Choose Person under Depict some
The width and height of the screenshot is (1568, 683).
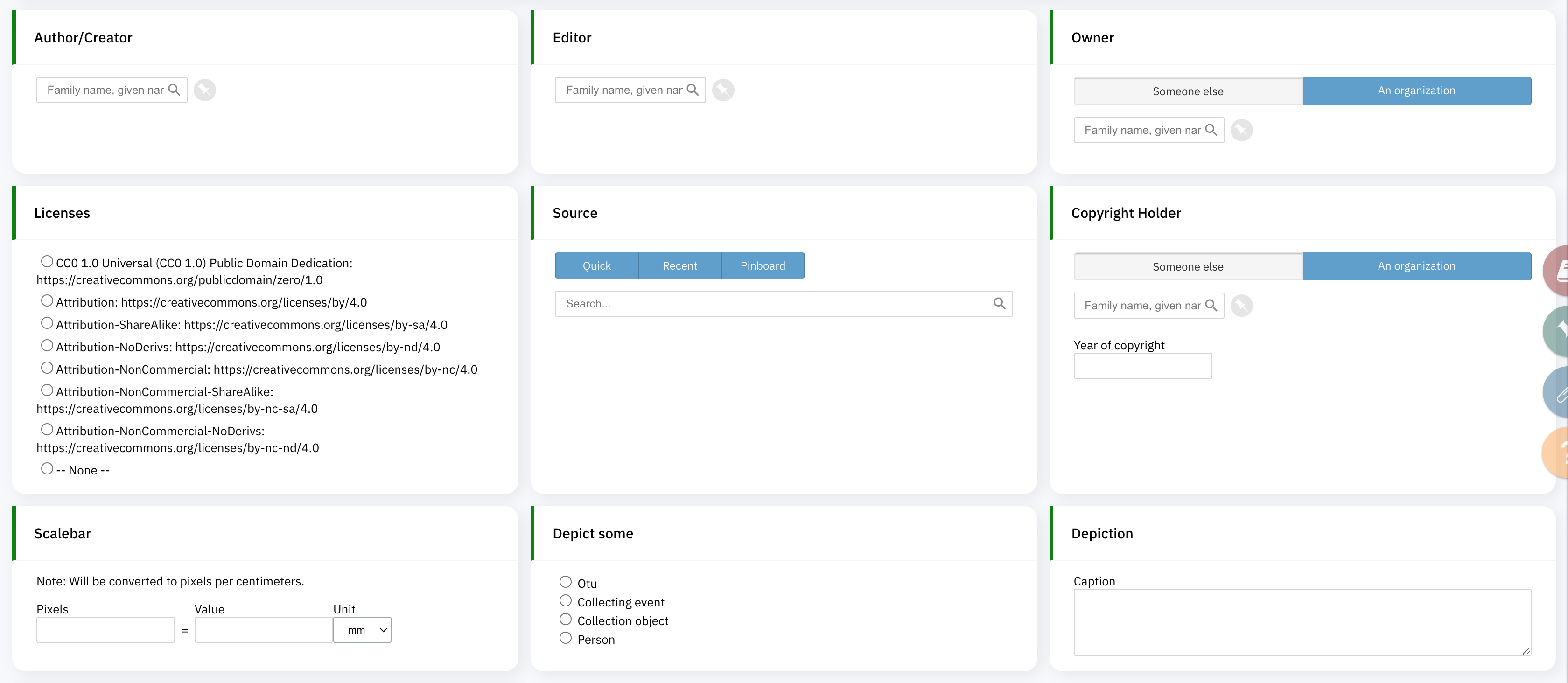point(565,637)
